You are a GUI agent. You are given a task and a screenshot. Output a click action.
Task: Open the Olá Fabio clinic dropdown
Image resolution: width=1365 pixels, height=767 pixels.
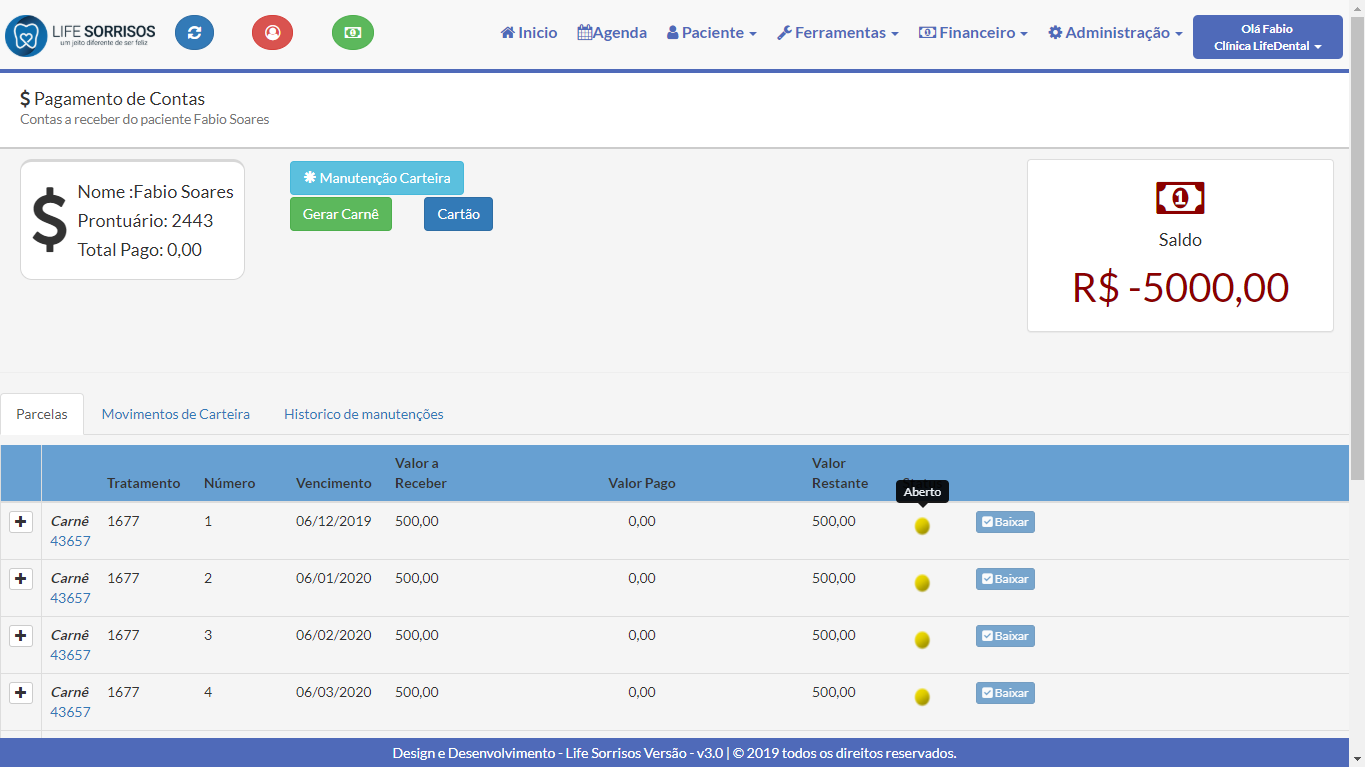click(x=1267, y=38)
